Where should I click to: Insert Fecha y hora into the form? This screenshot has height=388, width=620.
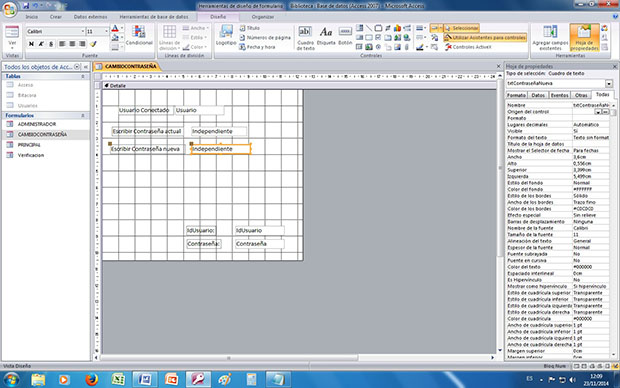257,47
